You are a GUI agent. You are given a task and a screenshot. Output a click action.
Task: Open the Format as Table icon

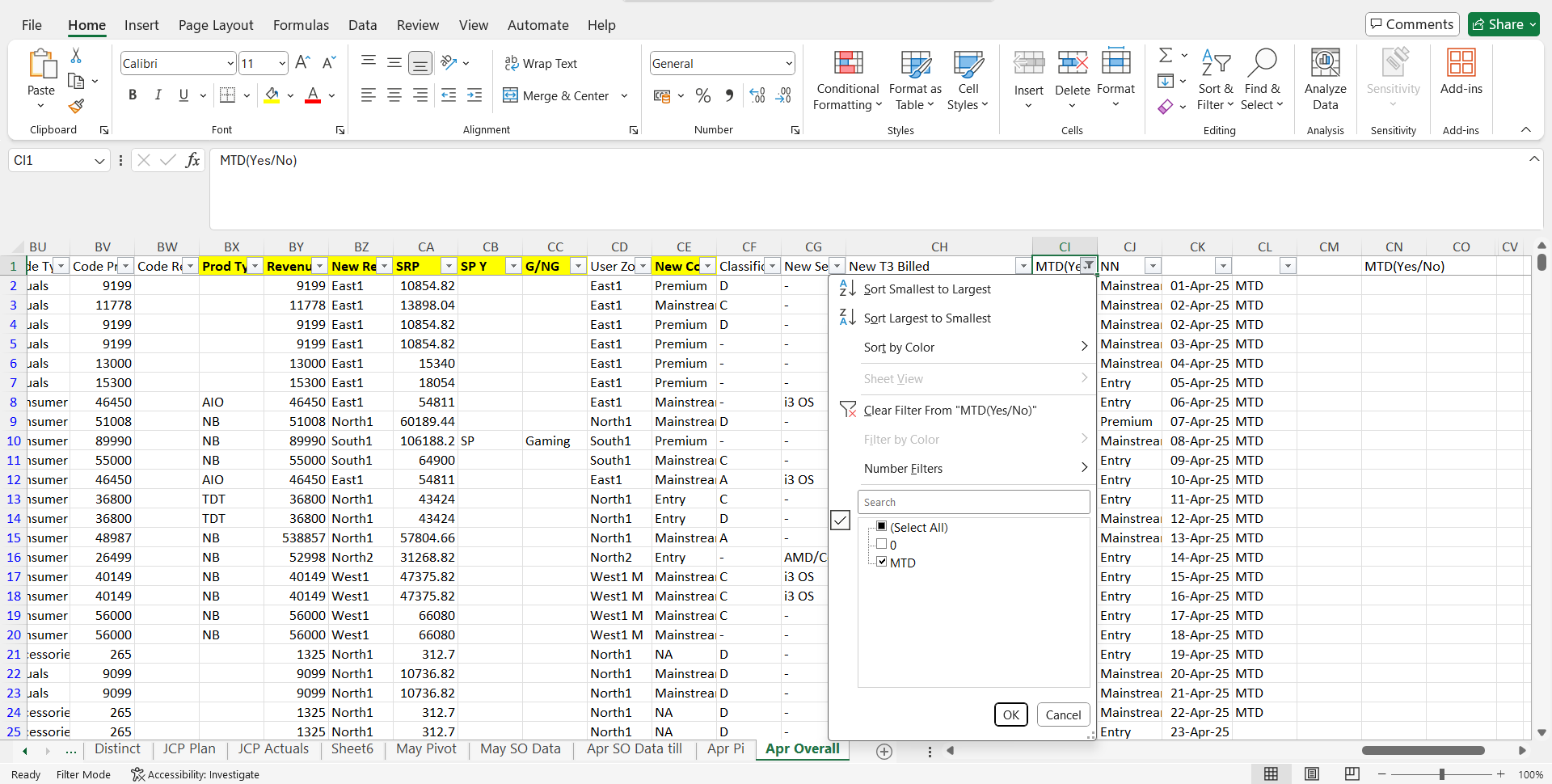pyautogui.click(x=915, y=63)
